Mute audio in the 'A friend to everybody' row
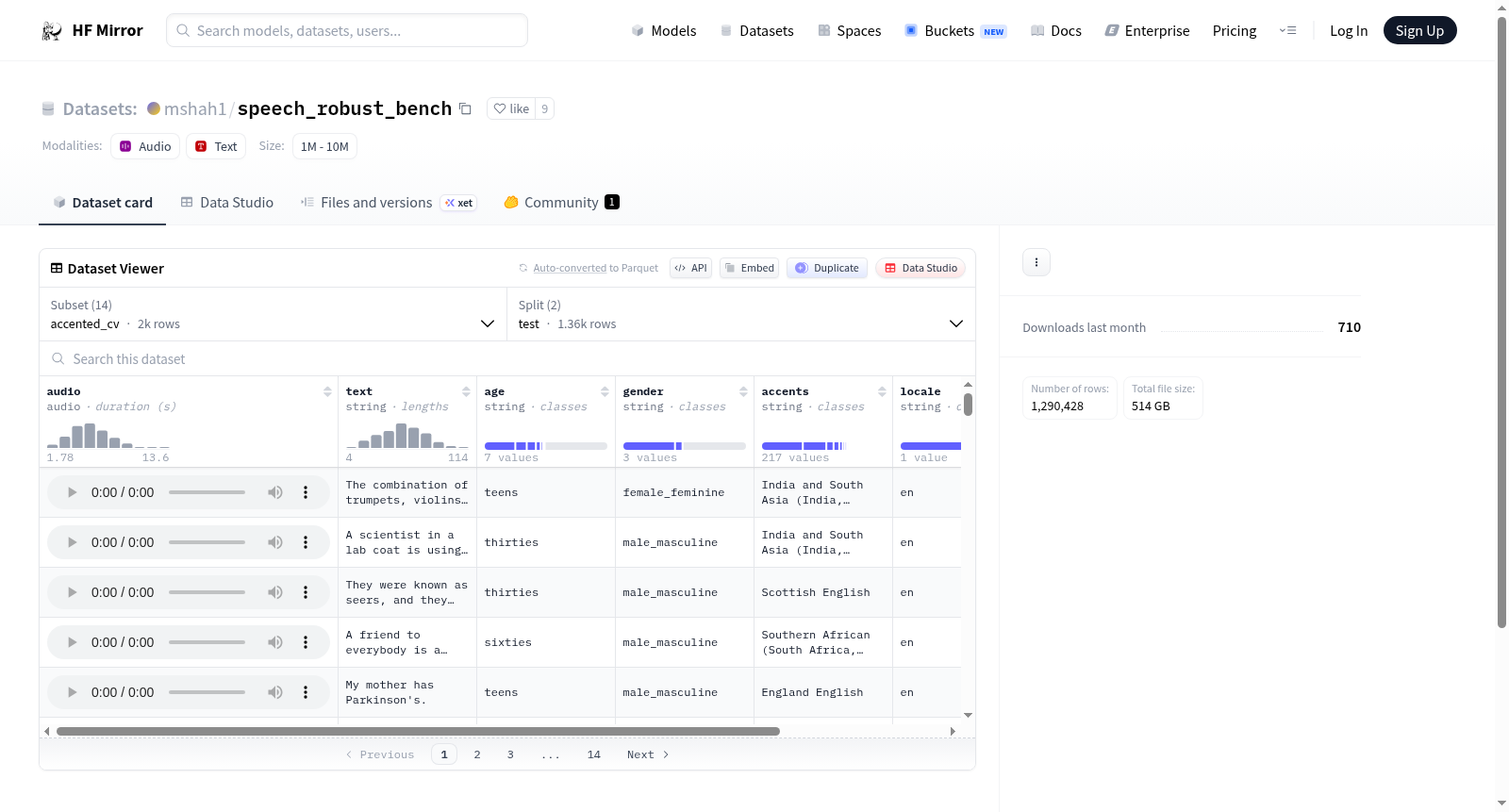This screenshot has width=1509, height=812. 274,642
